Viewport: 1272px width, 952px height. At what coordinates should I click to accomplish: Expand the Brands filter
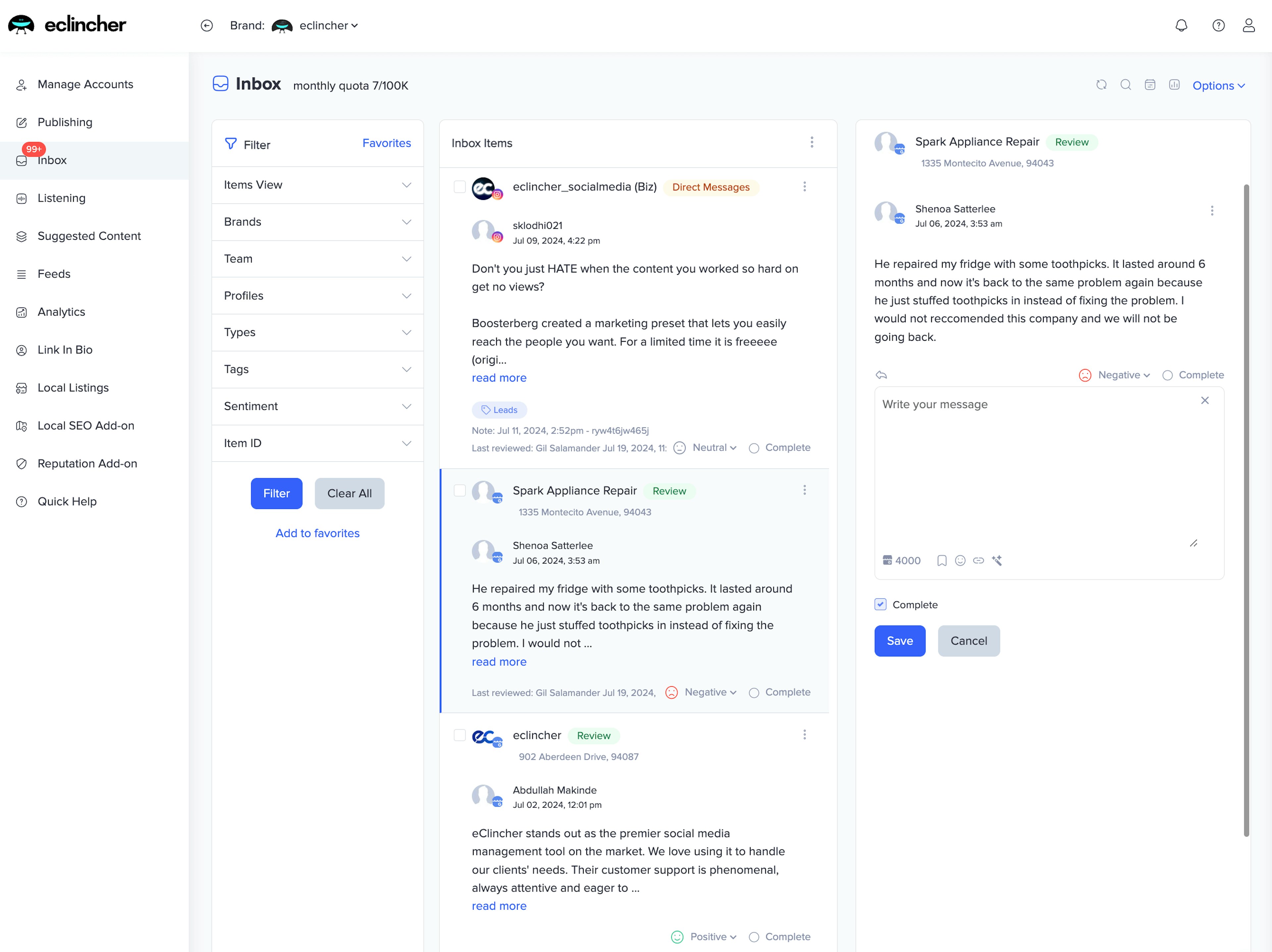317,222
